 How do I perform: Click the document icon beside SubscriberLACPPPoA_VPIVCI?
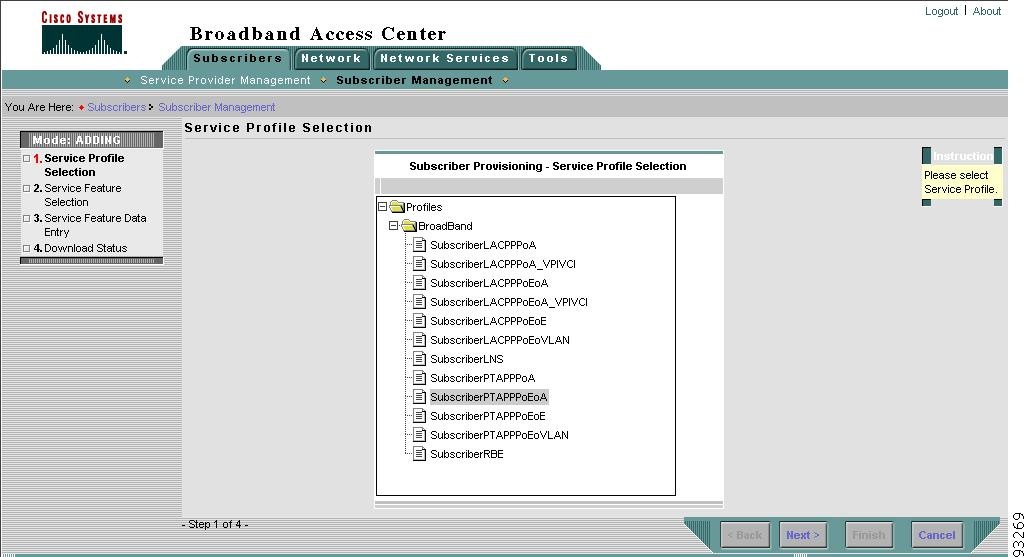(x=420, y=264)
